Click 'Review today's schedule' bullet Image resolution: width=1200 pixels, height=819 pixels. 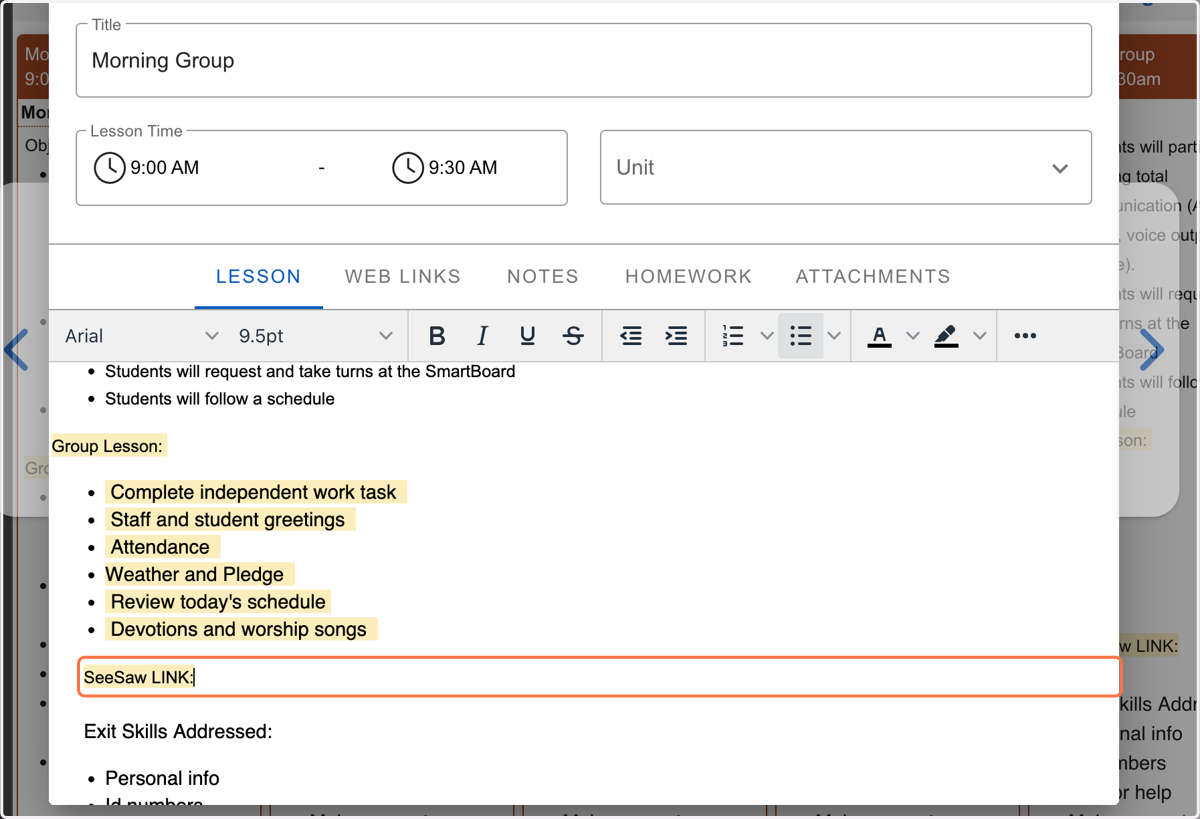click(218, 602)
